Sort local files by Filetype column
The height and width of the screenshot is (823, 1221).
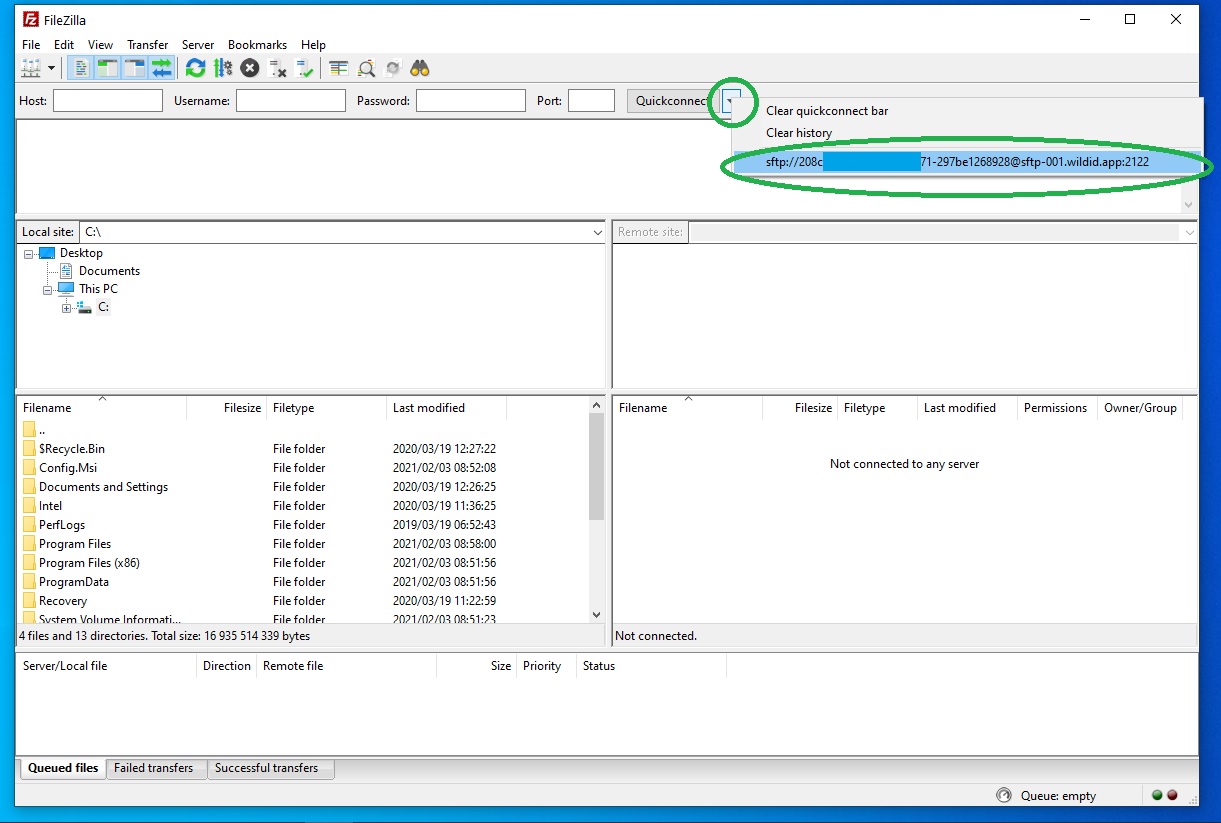[327, 408]
